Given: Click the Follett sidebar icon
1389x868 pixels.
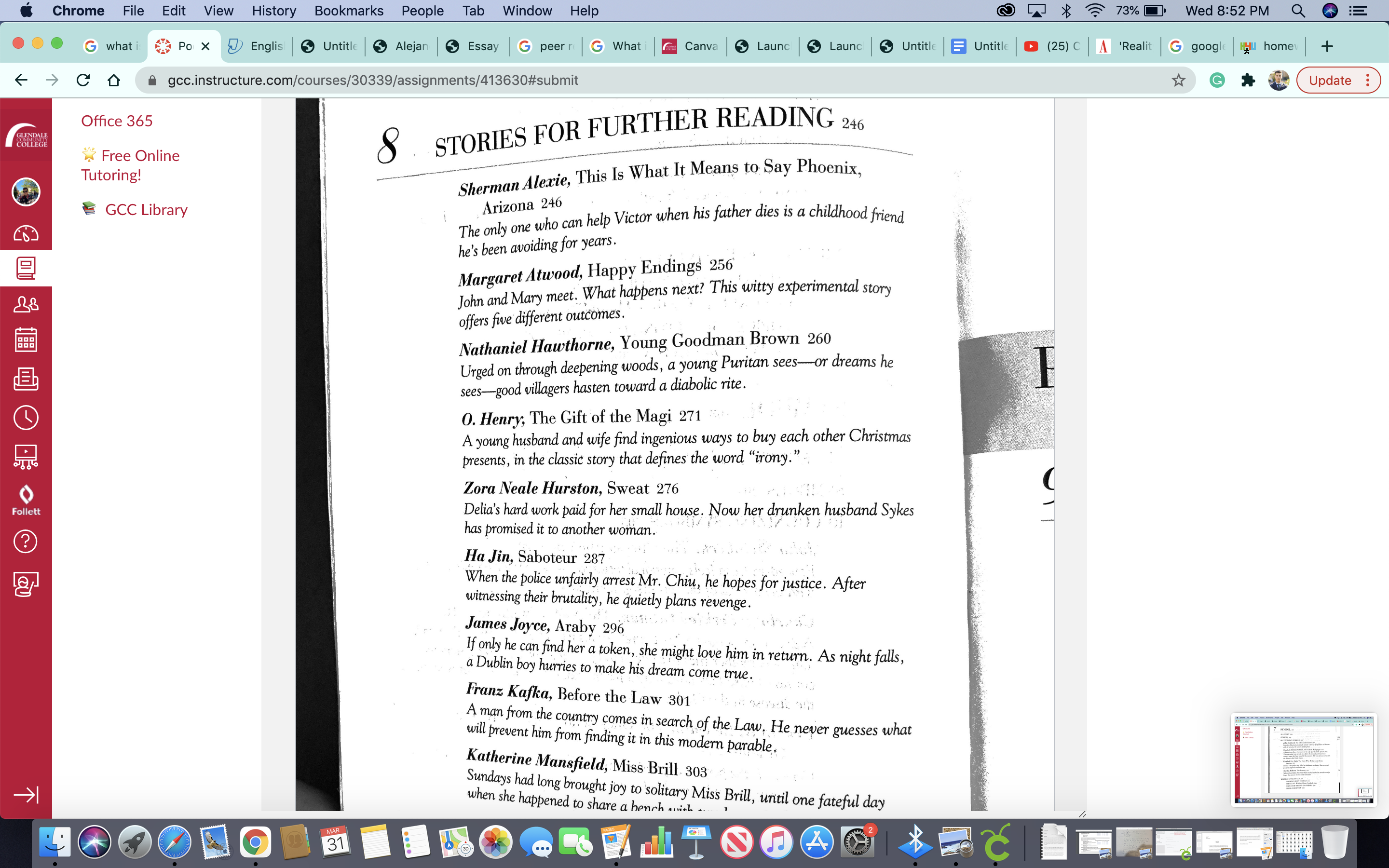Looking at the screenshot, I should [x=26, y=500].
